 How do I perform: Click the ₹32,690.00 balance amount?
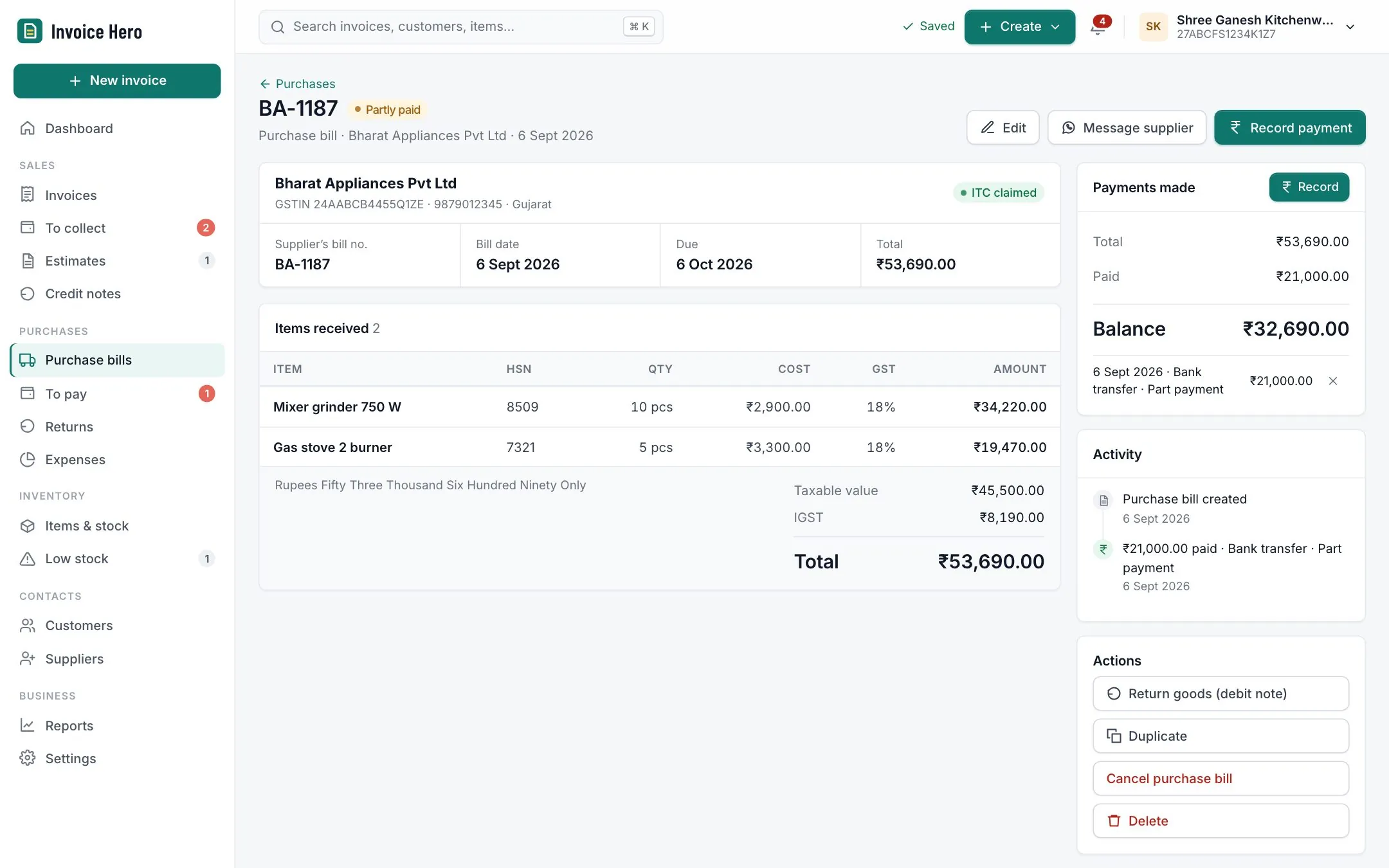[x=1296, y=329]
